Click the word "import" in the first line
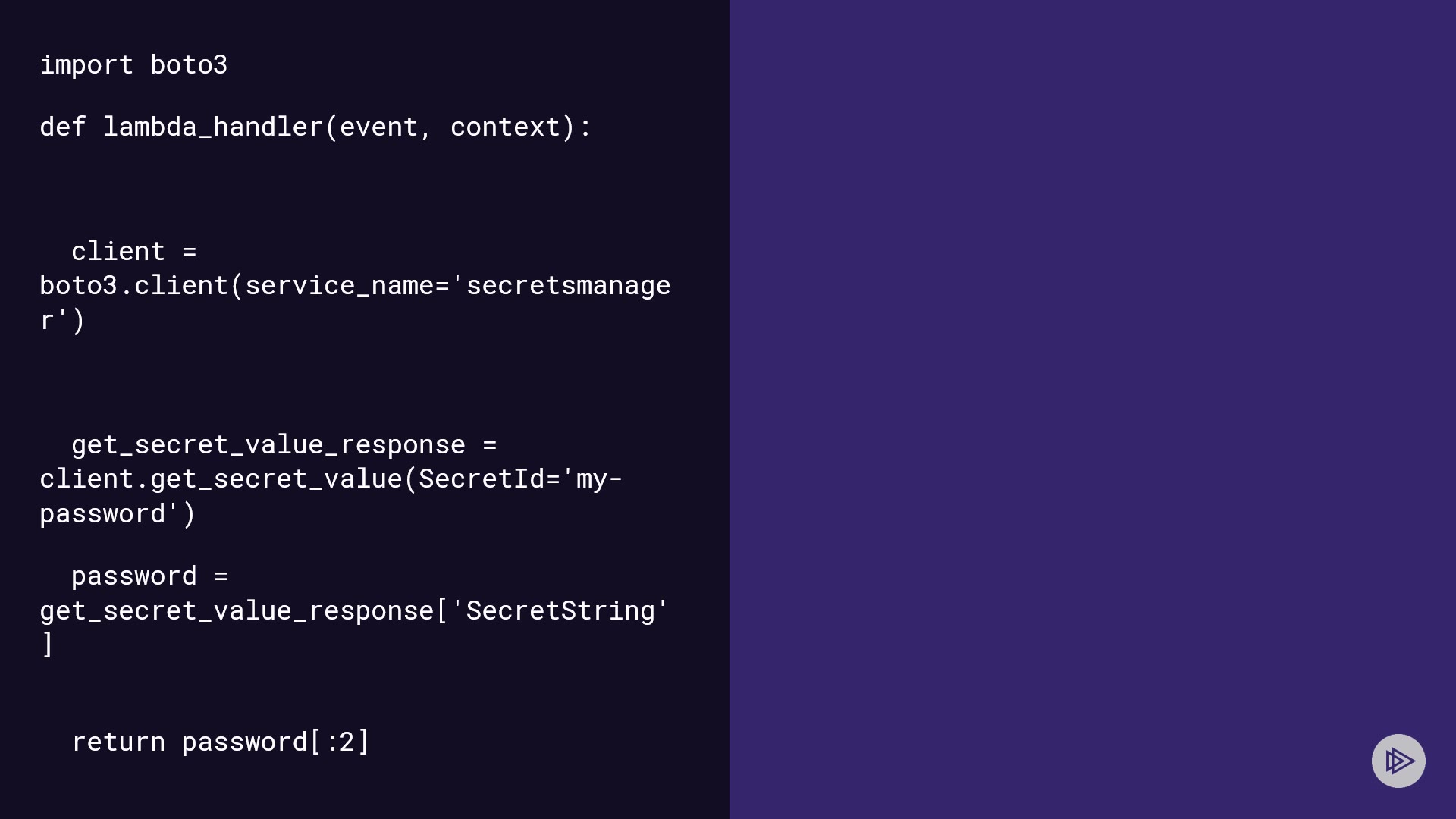The height and width of the screenshot is (819, 1456). click(x=86, y=65)
